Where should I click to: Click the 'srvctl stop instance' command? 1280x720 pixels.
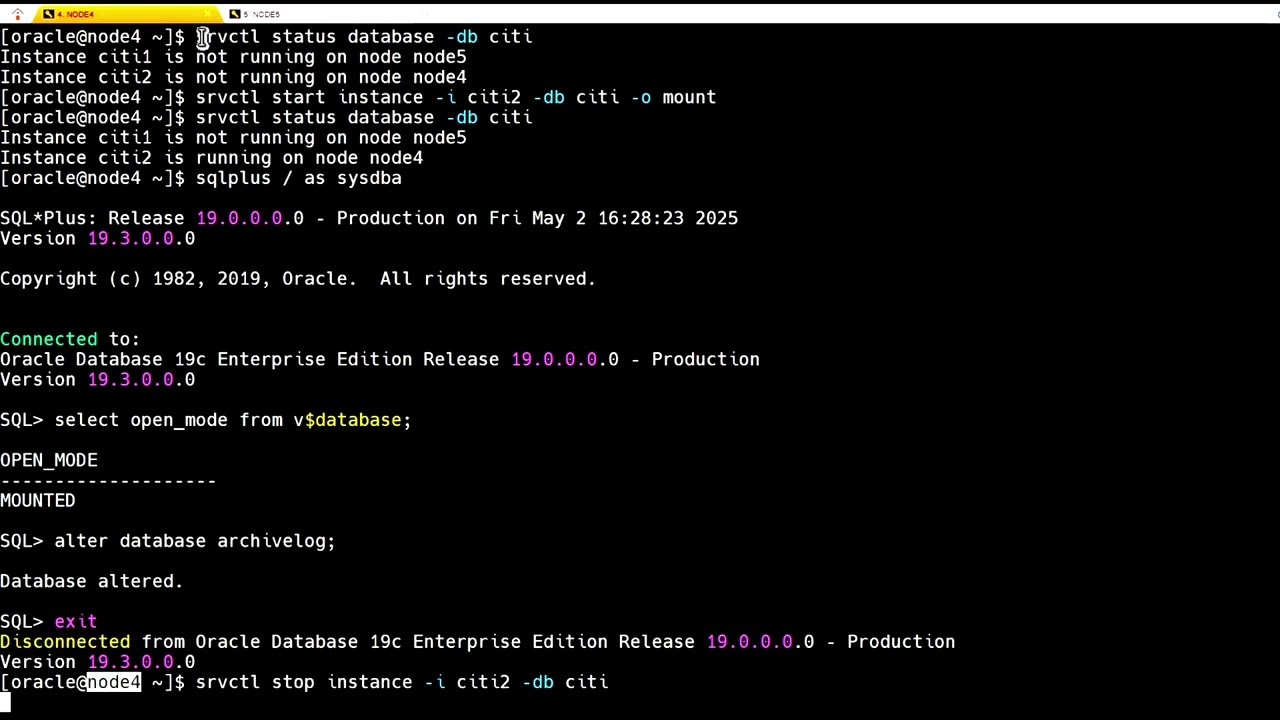click(x=402, y=682)
